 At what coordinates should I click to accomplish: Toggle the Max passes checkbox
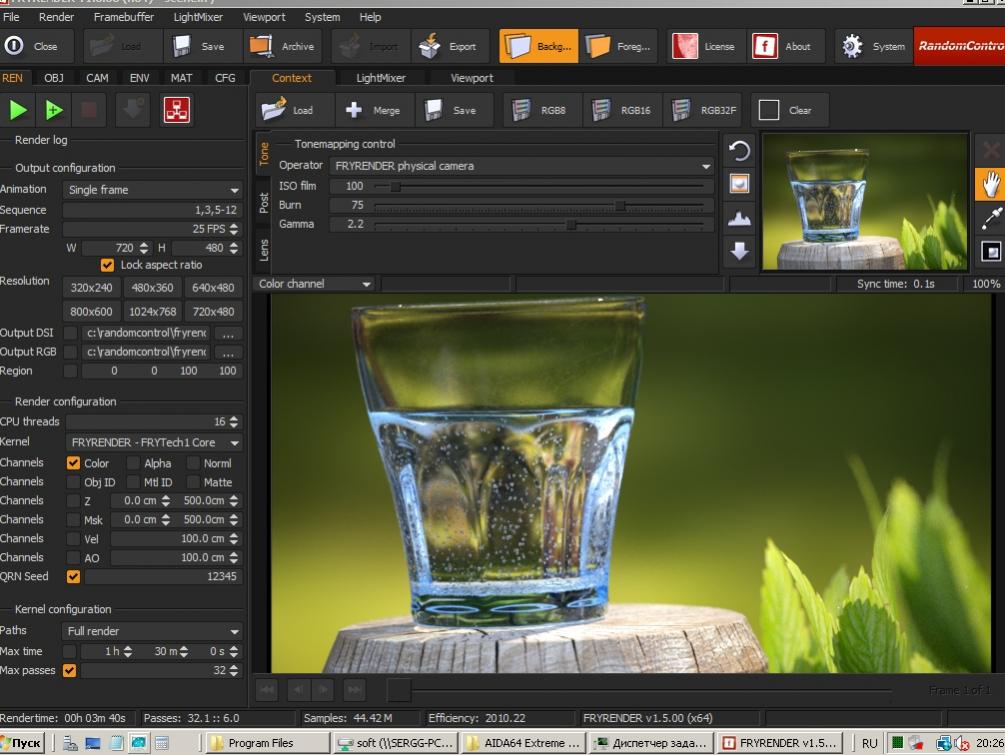[x=69, y=670]
